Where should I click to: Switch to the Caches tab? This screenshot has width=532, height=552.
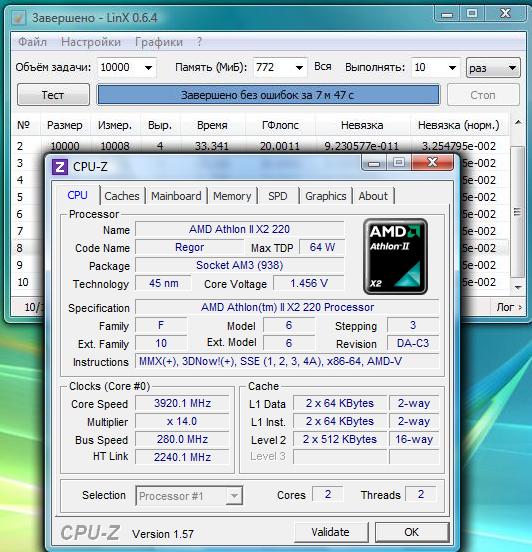tap(122, 196)
